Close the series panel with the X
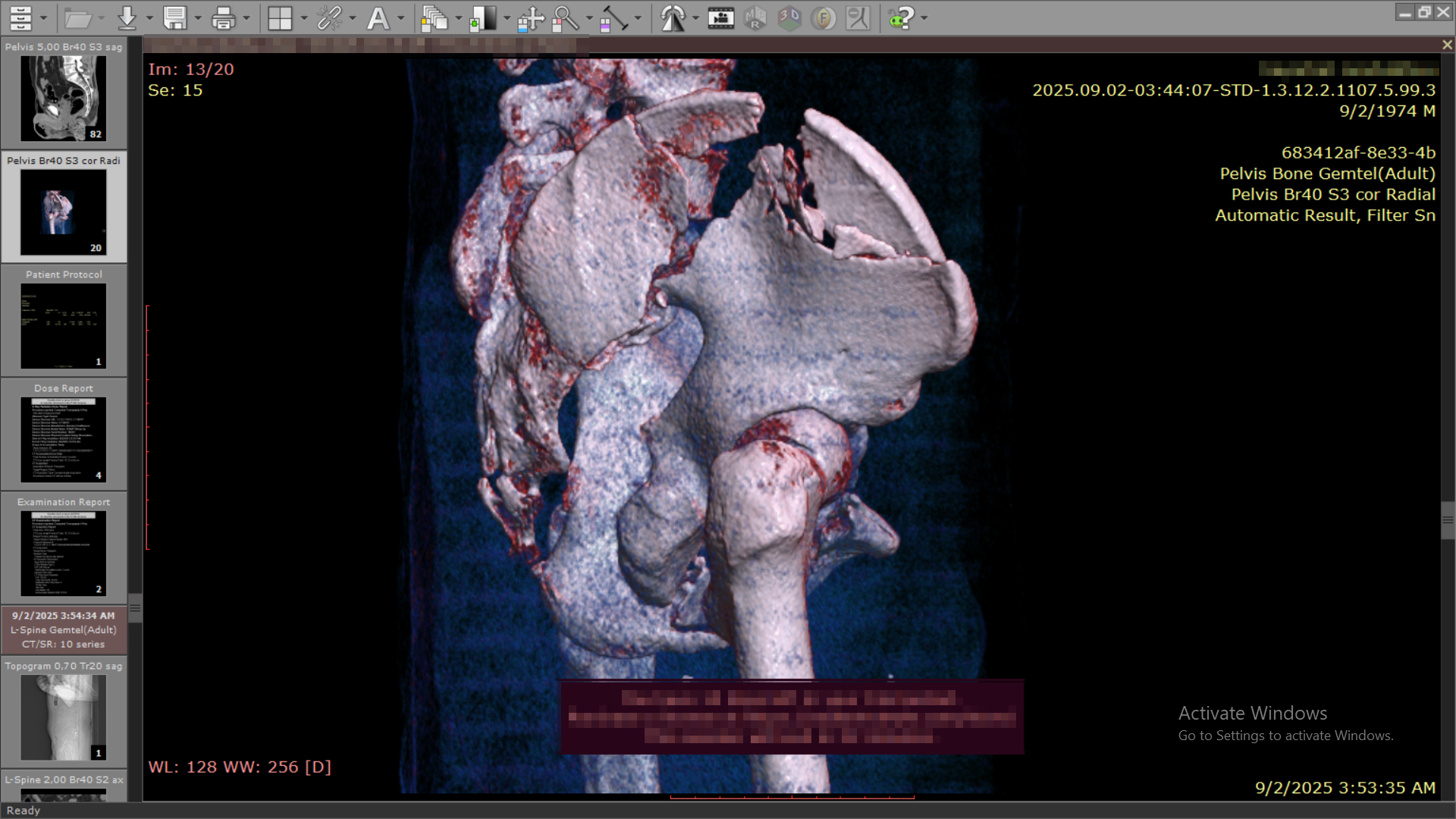Screen dimensions: 1456x819 tap(1447, 45)
